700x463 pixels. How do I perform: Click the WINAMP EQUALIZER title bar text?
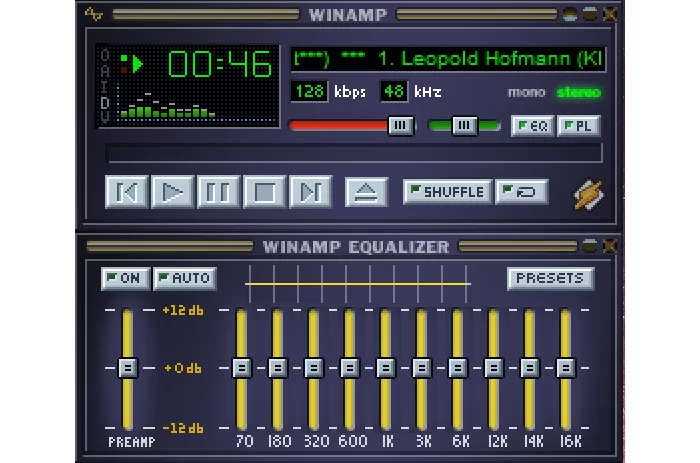[x=356, y=247]
